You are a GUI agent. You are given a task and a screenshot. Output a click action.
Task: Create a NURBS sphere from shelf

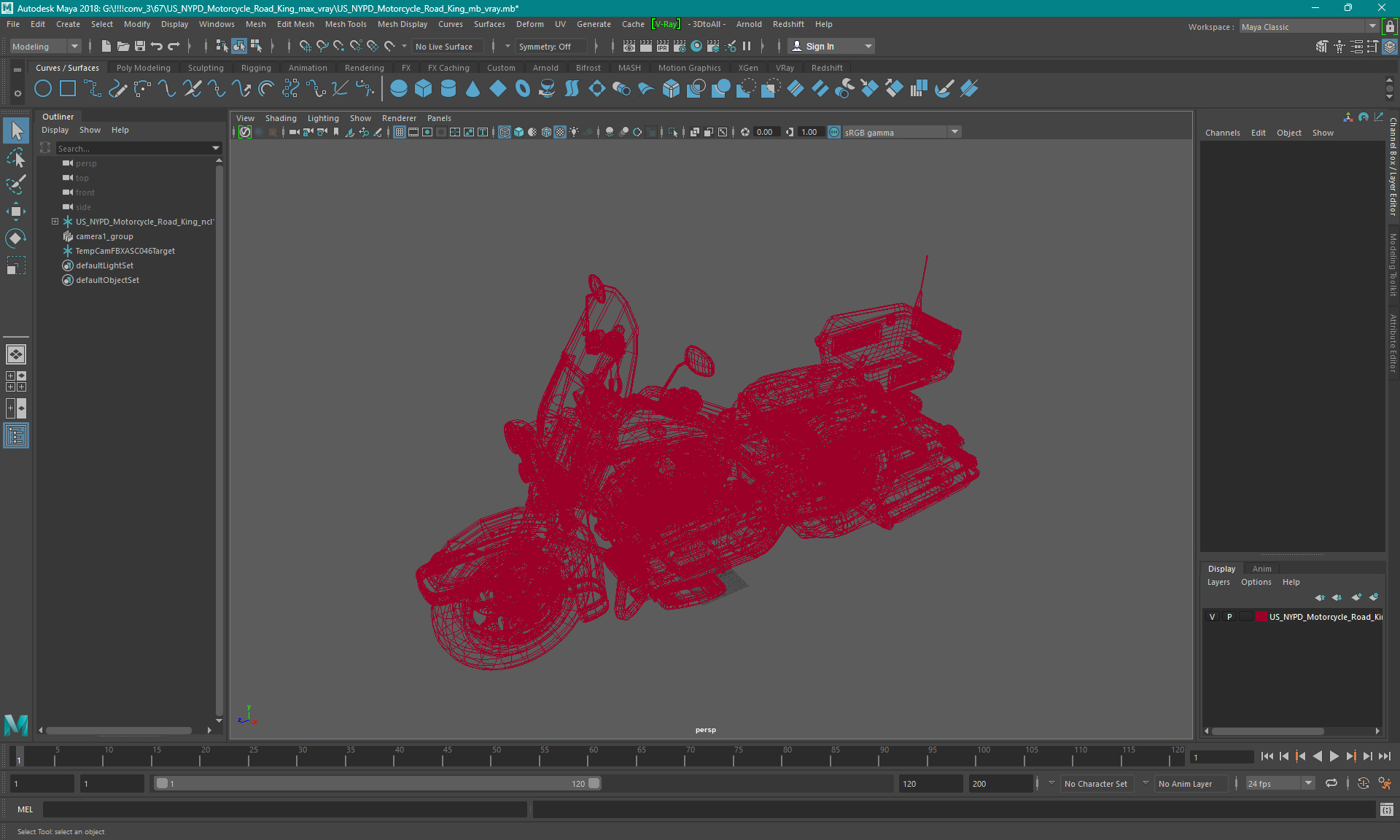pos(399,89)
